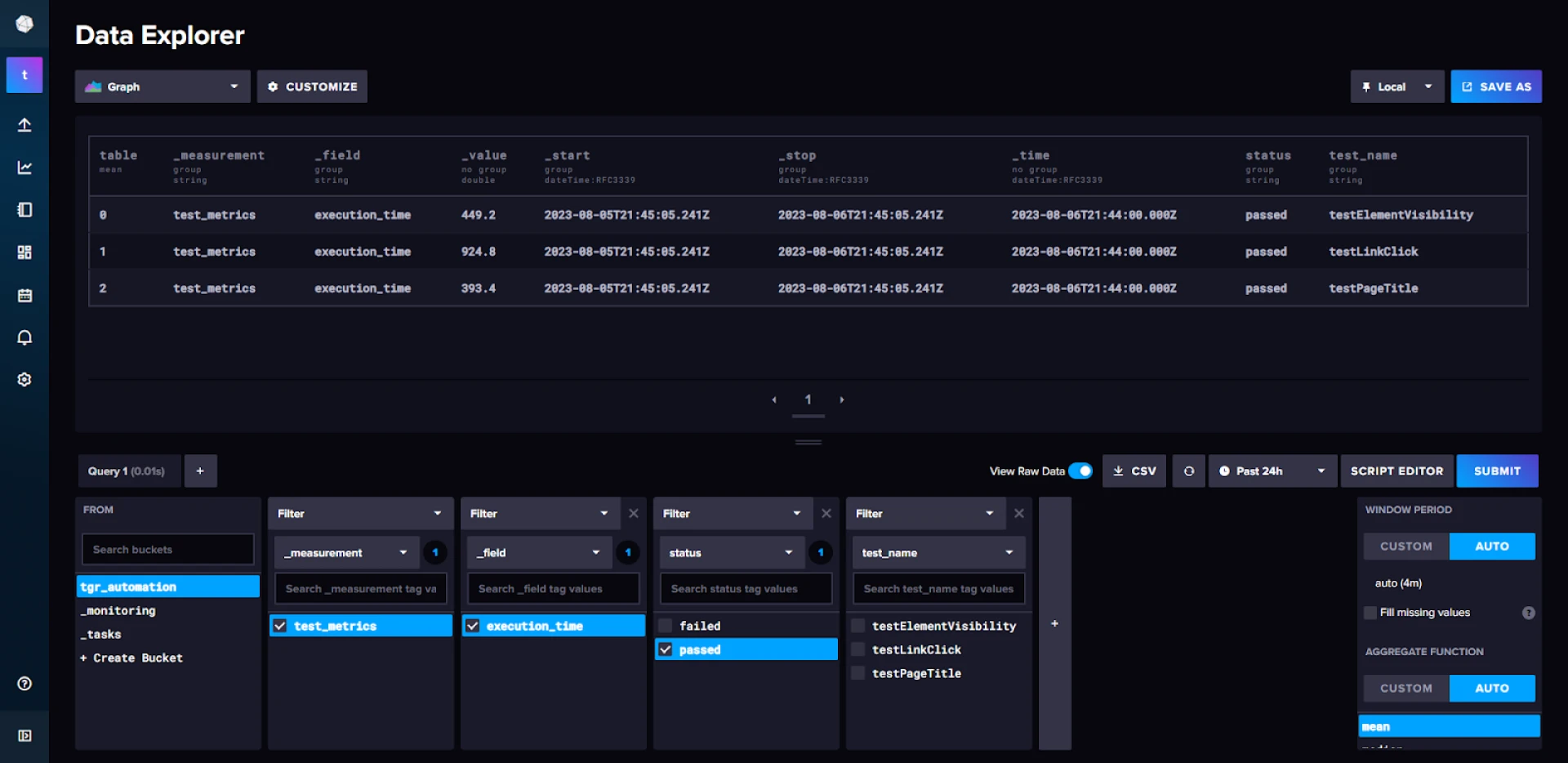Remove the status filter card

pos(826,514)
